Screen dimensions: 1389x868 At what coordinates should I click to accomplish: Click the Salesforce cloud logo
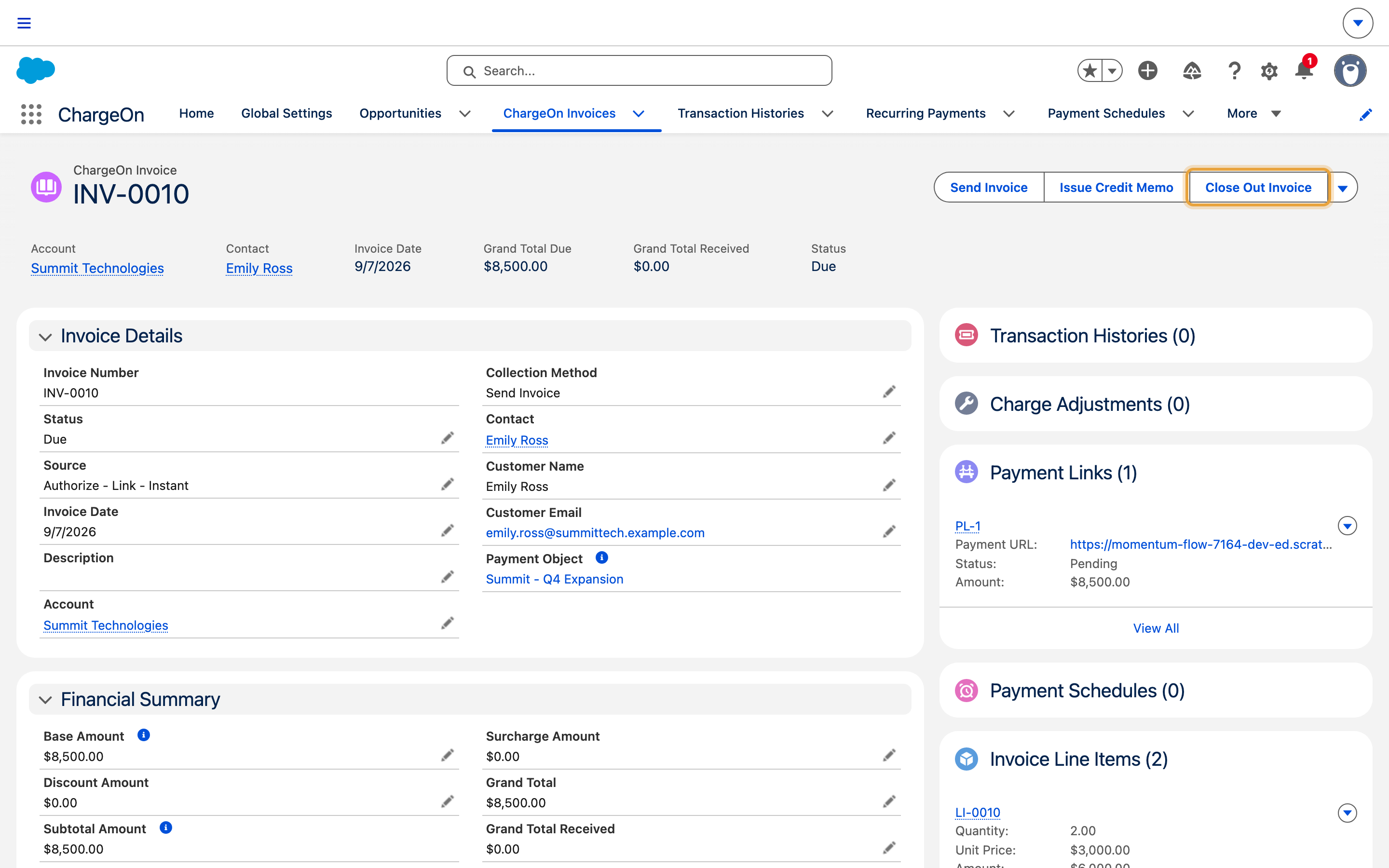(x=36, y=70)
